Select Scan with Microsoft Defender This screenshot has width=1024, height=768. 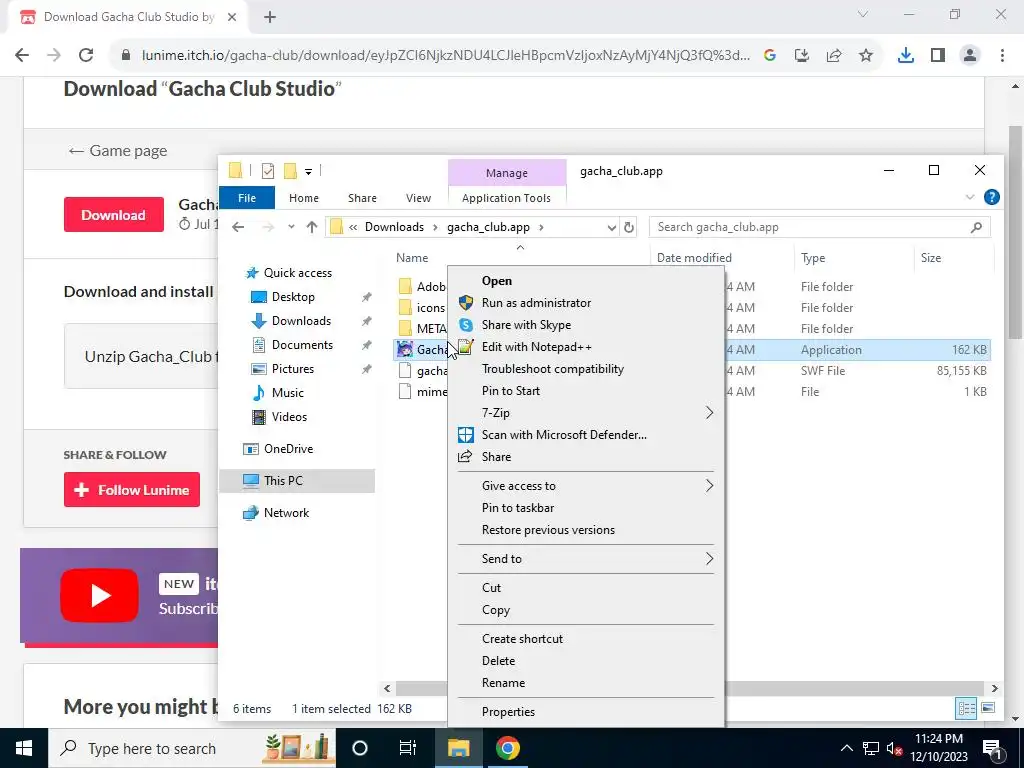pos(564,435)
